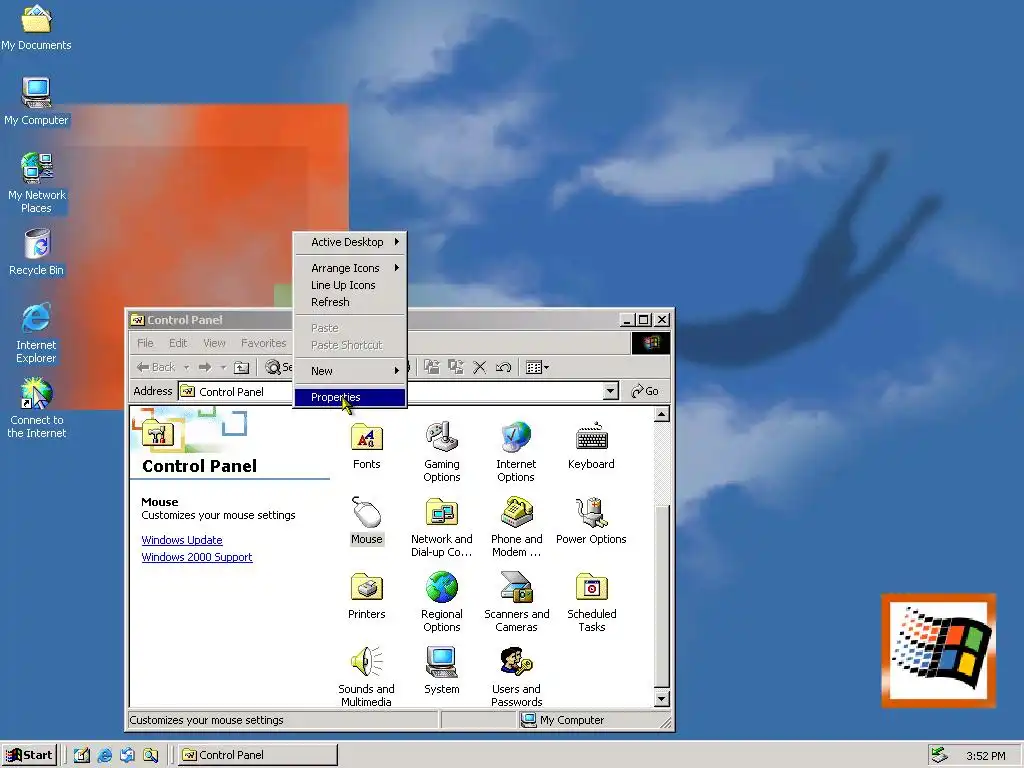Open the Views dropdown in toolbar
The height and width of the screenshot is (768, 1024).
[x=537, y=367]
